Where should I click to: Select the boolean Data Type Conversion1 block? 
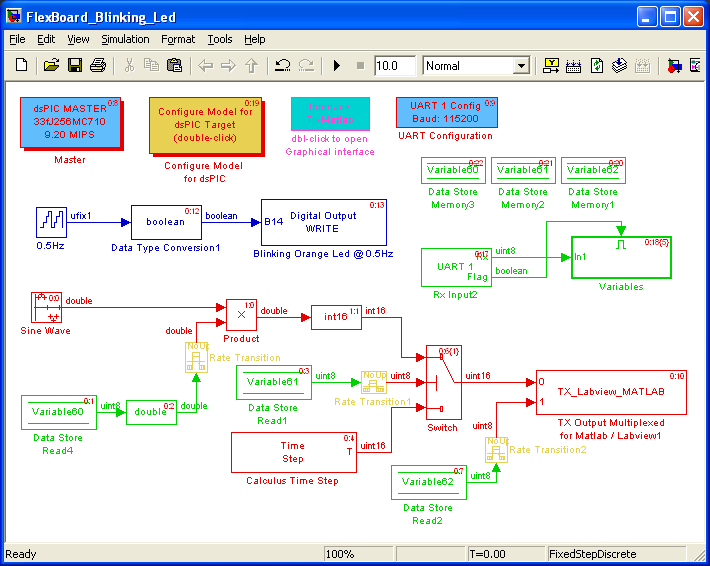point(166,222)
